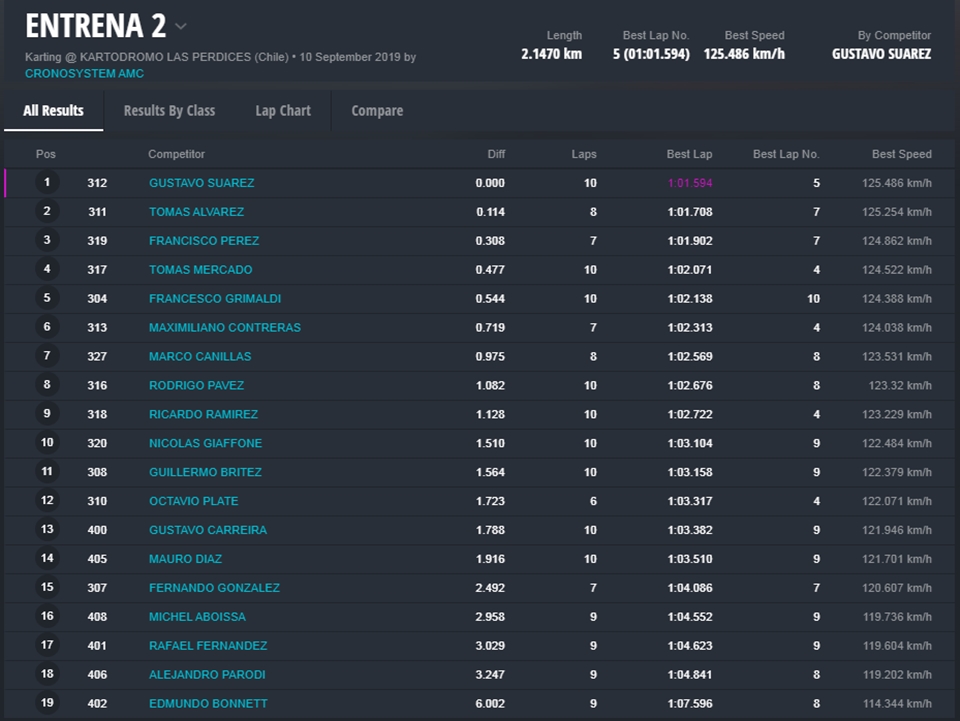
Task: Click NICOLAS GIAFFONE's name
Action: click(205, 444)
